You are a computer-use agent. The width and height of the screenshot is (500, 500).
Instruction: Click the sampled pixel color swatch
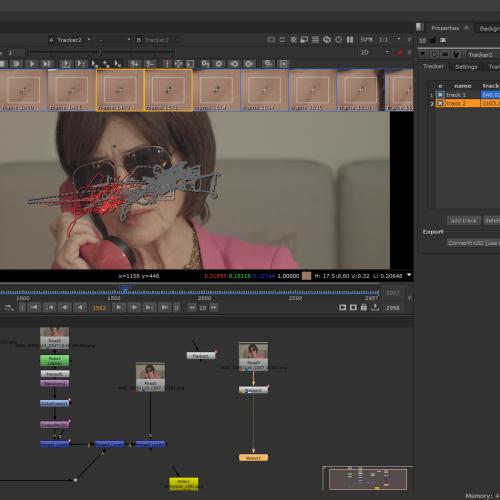coord(306,276)
